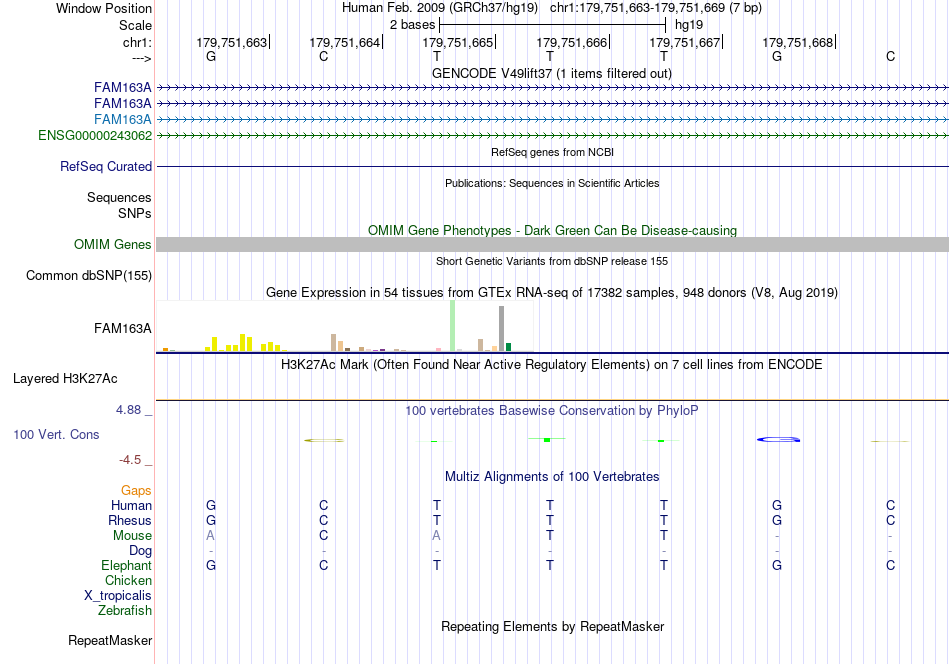This screenshot has width=950, height=664.
Task: Click the FAM163A GTEx expression label
Action: click(122, 328)
